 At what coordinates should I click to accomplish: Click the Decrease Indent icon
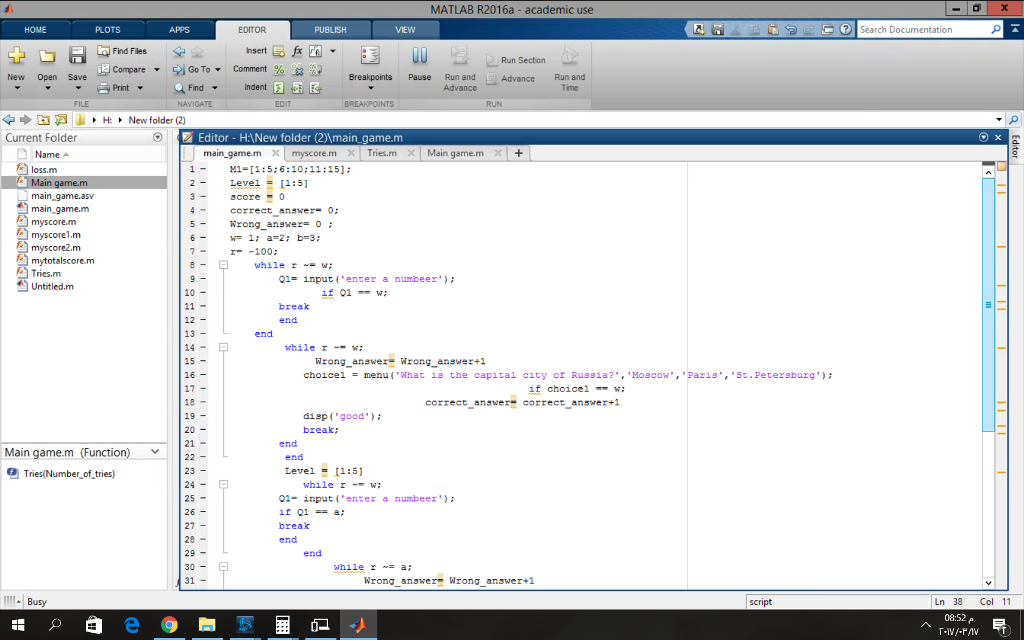click(315, 88)
